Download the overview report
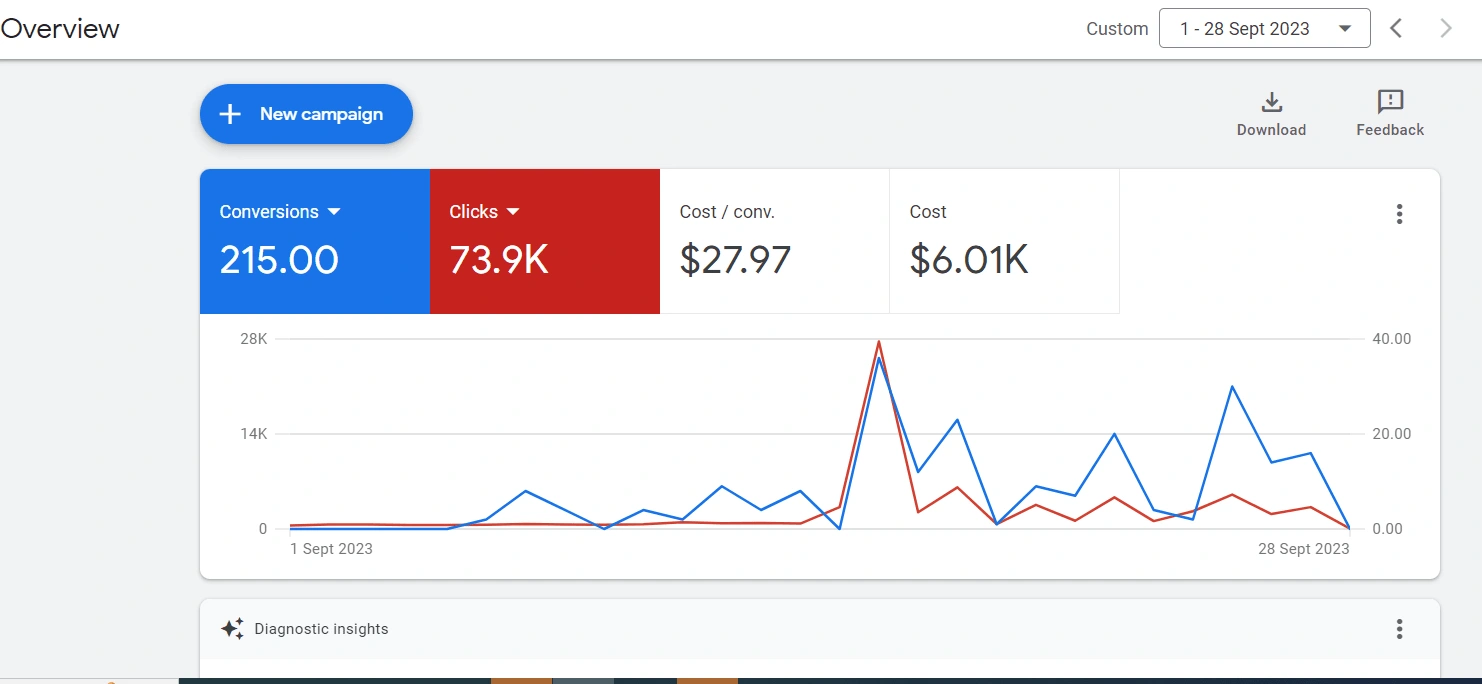 (x=1271, y=114)
